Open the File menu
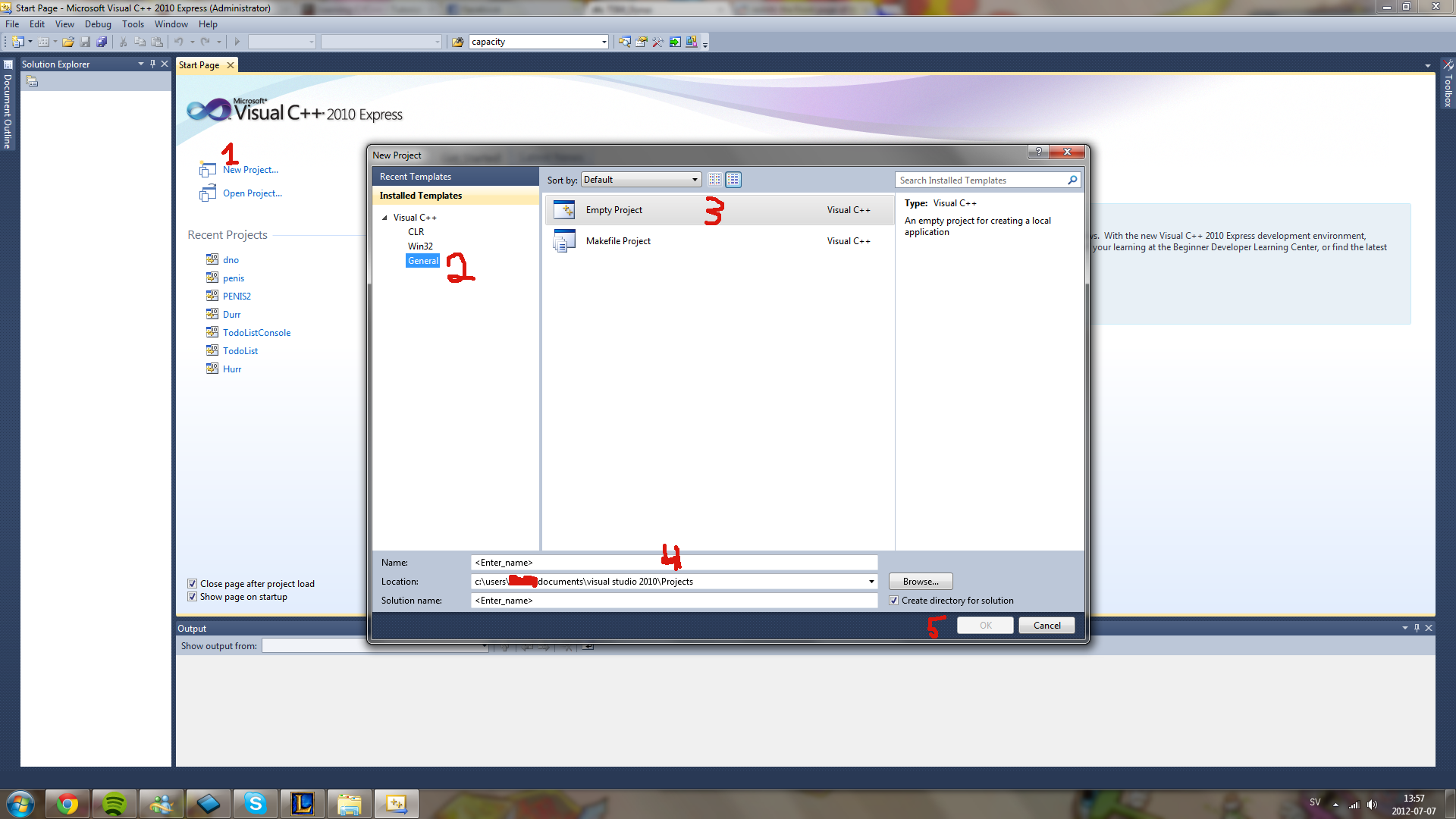Image resolution: width=1456 pixels, height=819 pixels. click(12, 24)
